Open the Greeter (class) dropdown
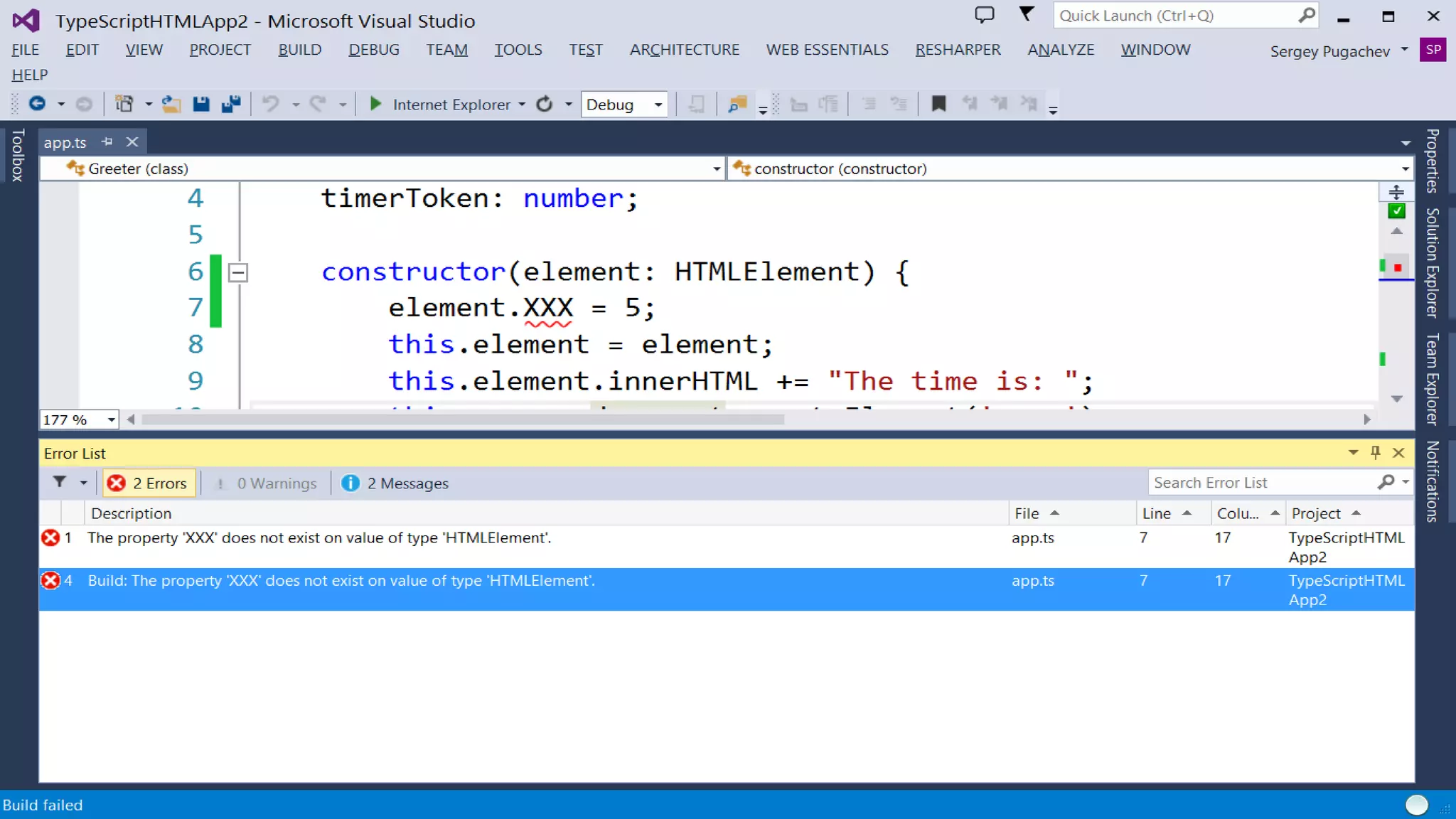Image resolution: width=1456 pixels, height=819 pixels. (x=717, y=169)
